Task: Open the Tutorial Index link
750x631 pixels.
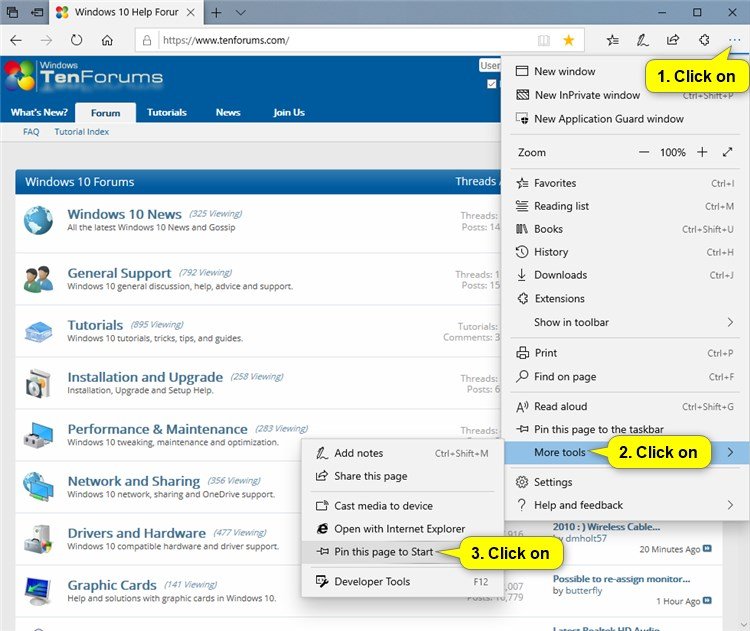Action: tap(81, 132)
